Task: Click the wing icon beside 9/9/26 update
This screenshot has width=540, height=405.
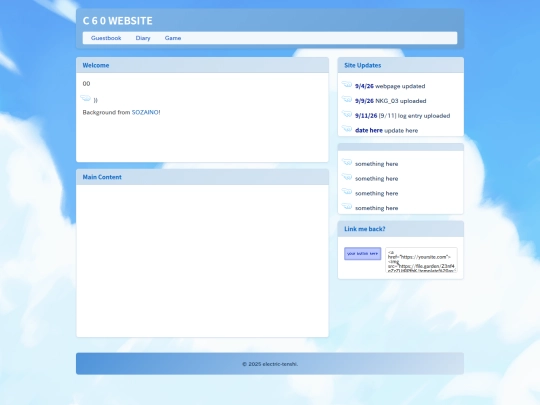Action: 347,99
